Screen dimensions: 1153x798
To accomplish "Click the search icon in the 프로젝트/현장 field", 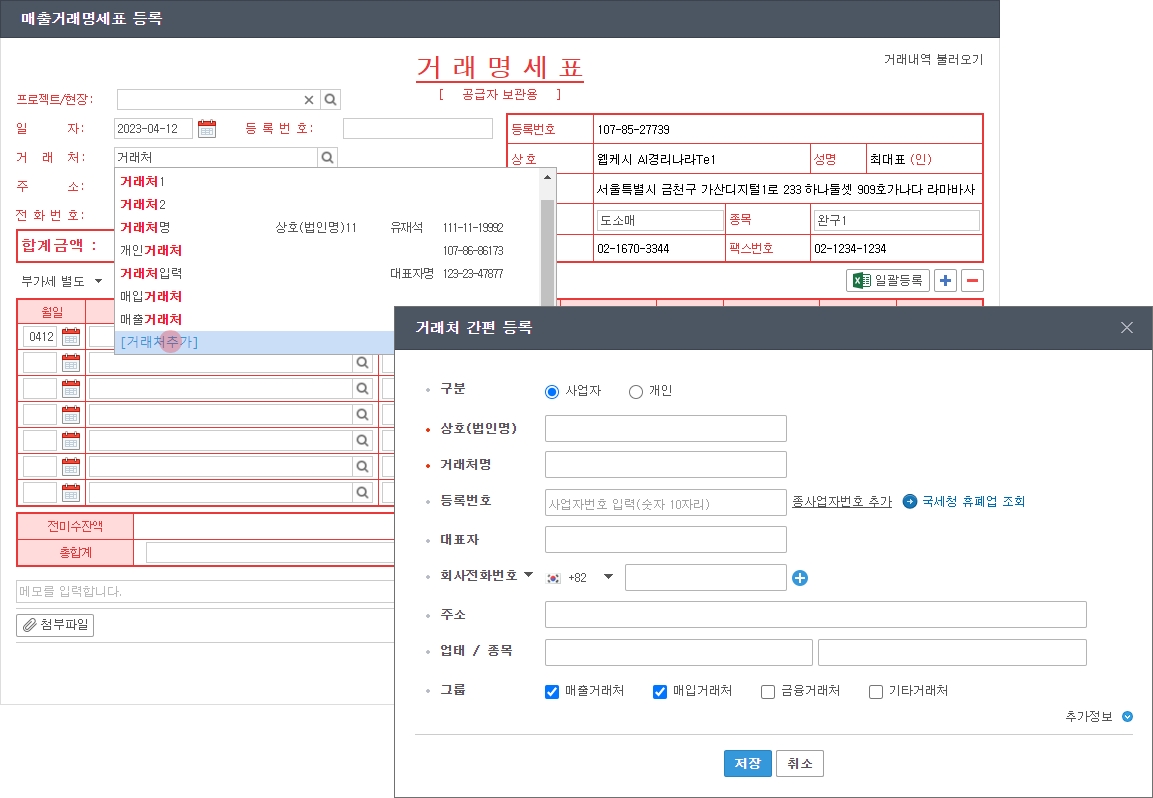I will [331, 99].
